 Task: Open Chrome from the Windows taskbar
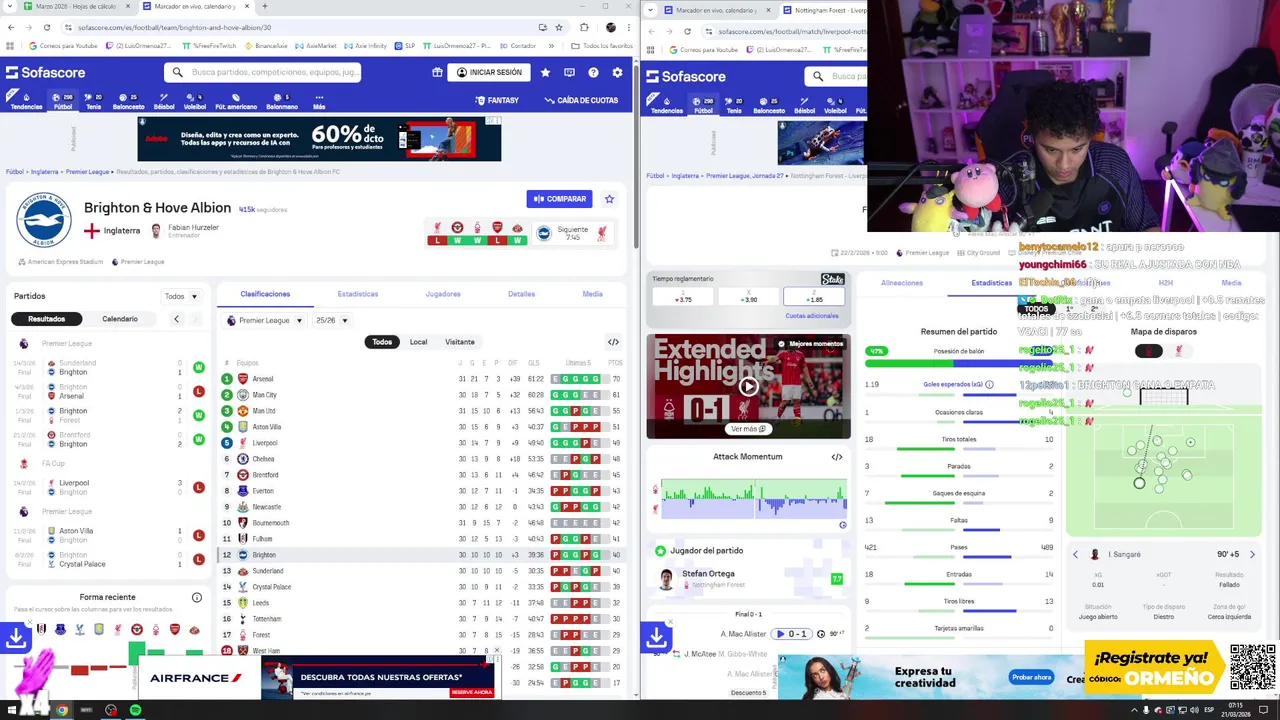(x=61, y=710)
